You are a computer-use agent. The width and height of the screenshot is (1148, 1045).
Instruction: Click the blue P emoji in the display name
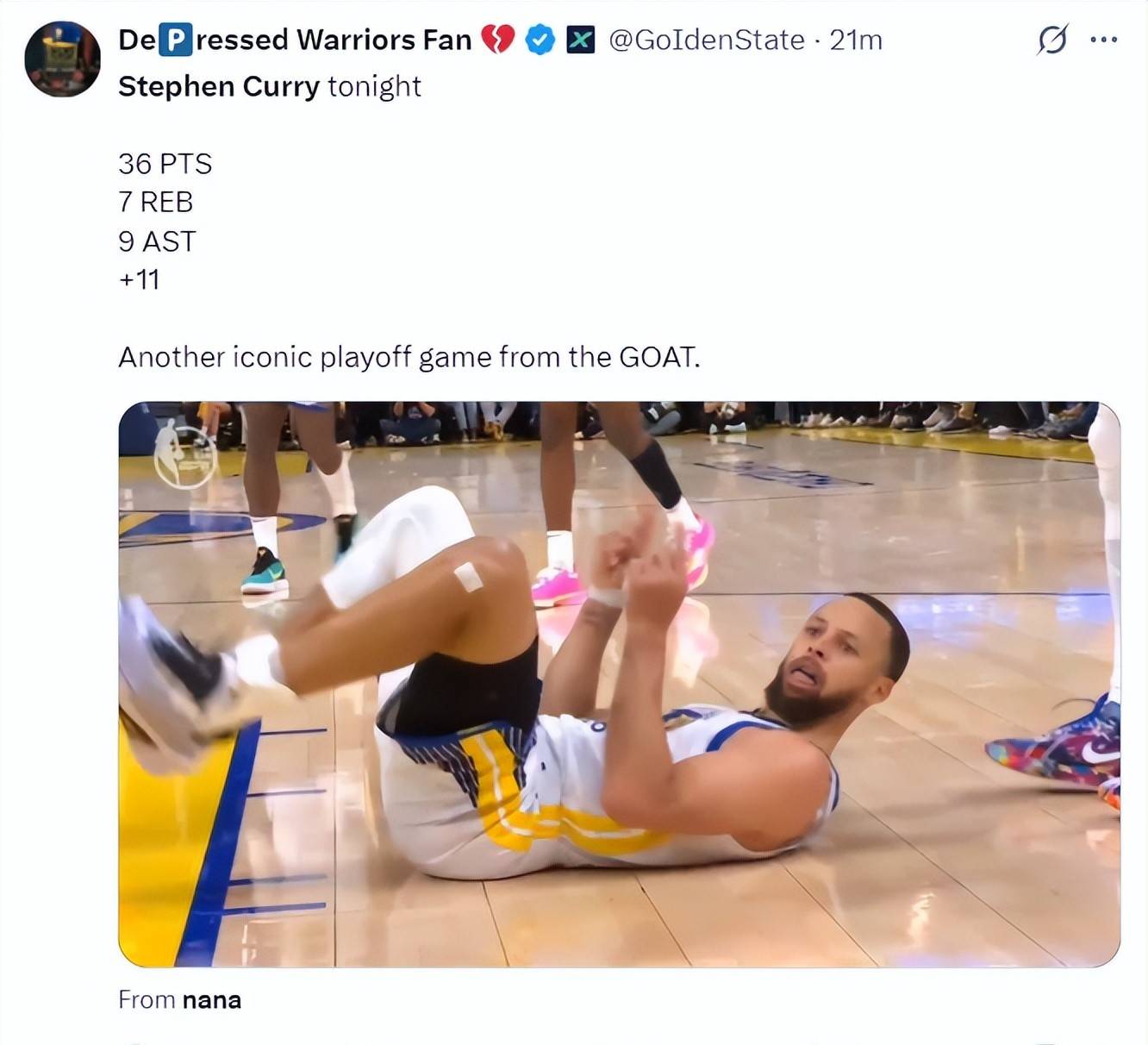click(x=176, y=40)
